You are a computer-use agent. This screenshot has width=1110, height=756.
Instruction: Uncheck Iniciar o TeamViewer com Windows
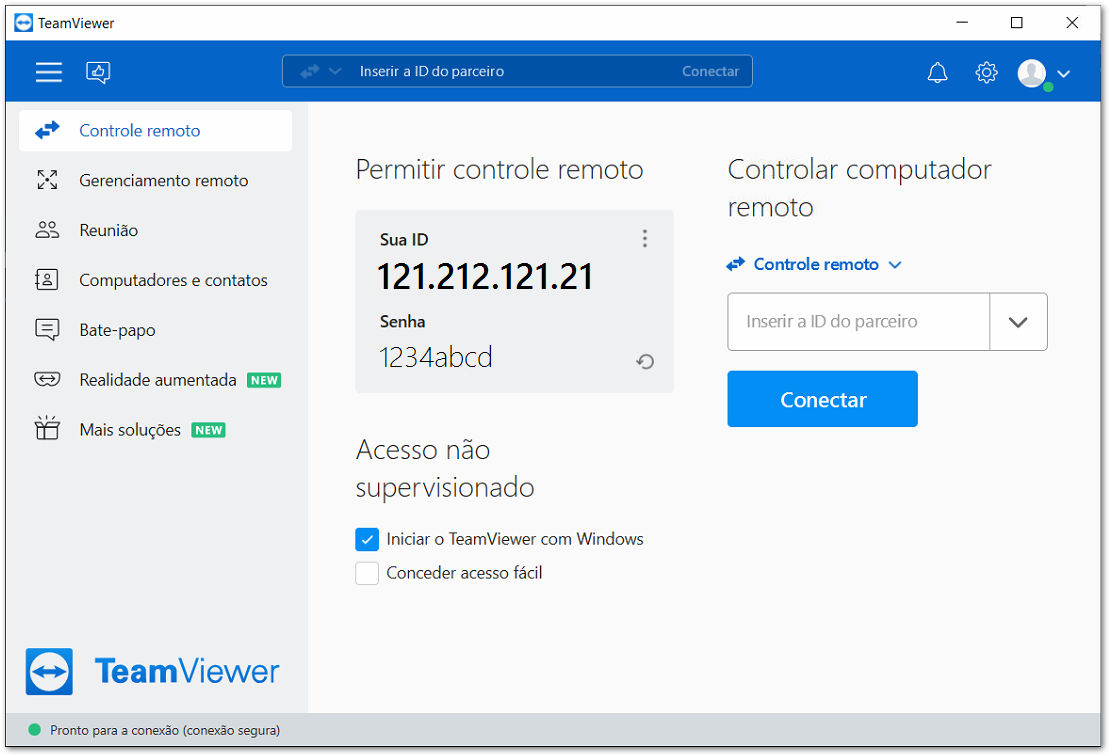367,539
